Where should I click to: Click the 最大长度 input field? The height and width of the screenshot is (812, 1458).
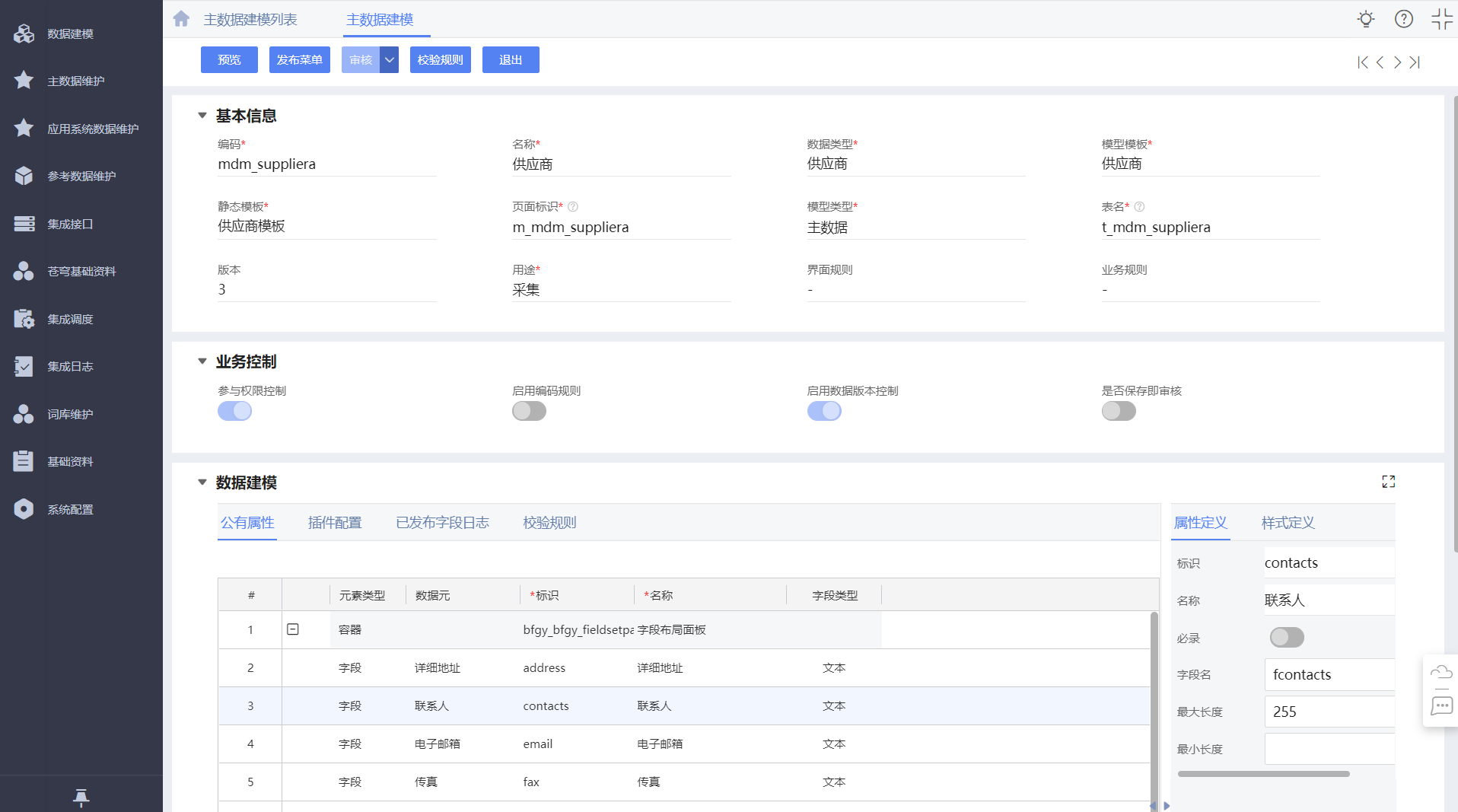[x=1328, y=712]
